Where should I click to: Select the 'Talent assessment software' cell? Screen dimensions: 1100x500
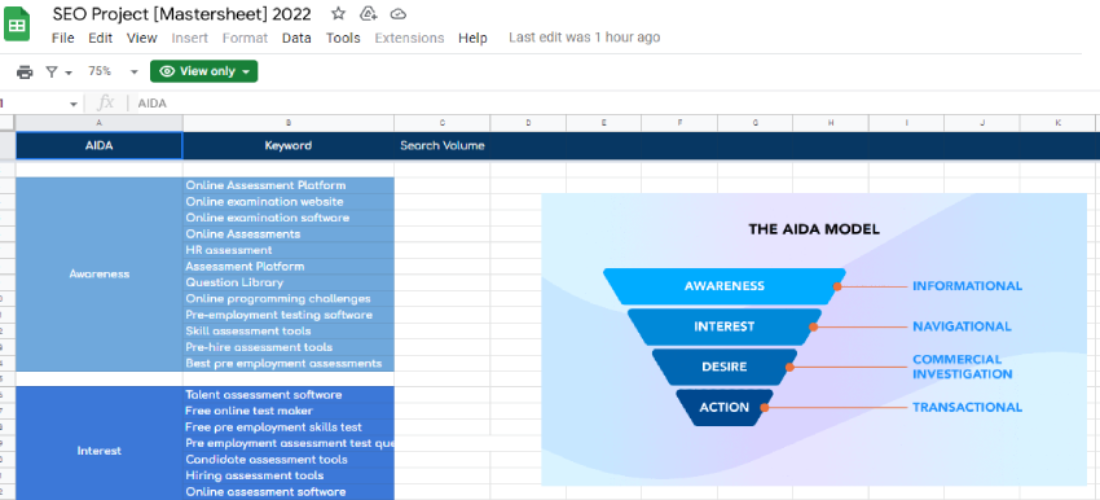[288, 395]
